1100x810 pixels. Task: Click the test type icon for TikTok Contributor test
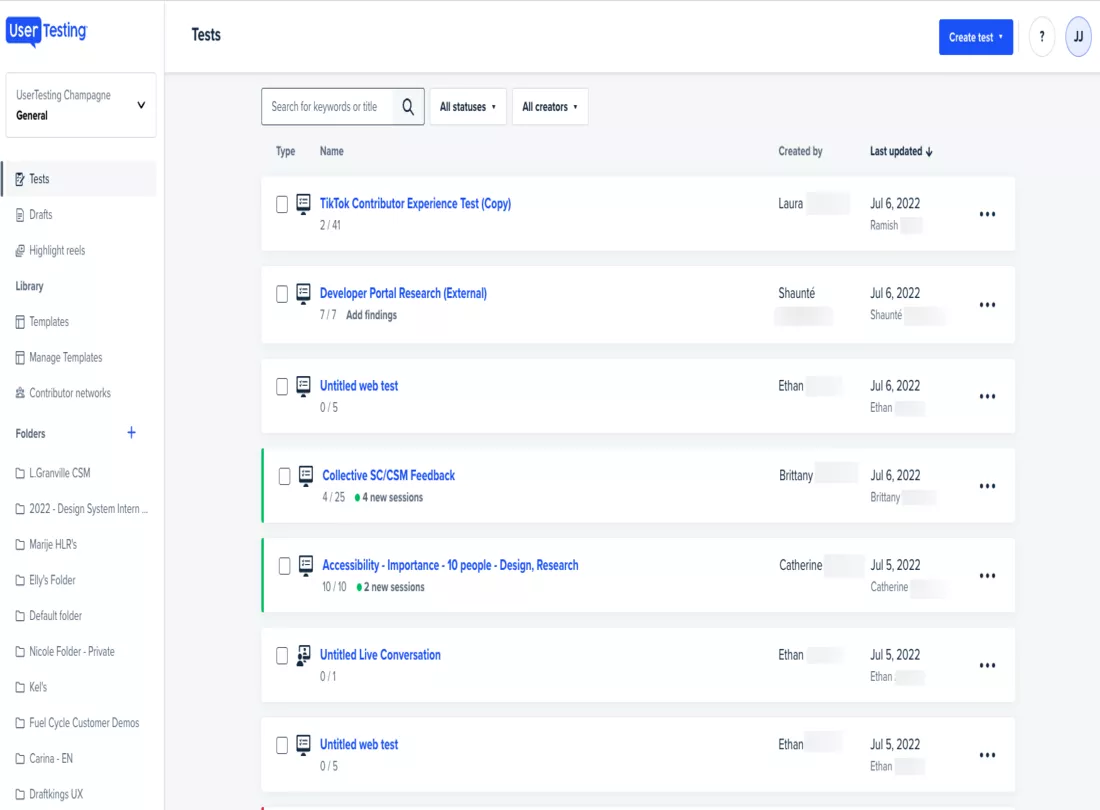[x=303, y=204]
